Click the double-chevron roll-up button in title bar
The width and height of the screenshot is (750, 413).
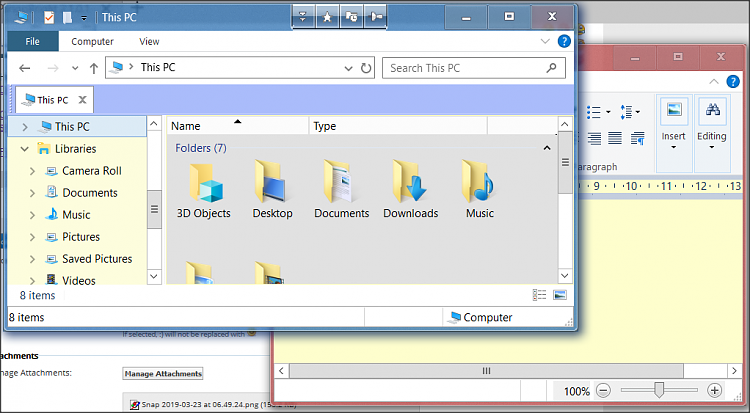(303, 17)
